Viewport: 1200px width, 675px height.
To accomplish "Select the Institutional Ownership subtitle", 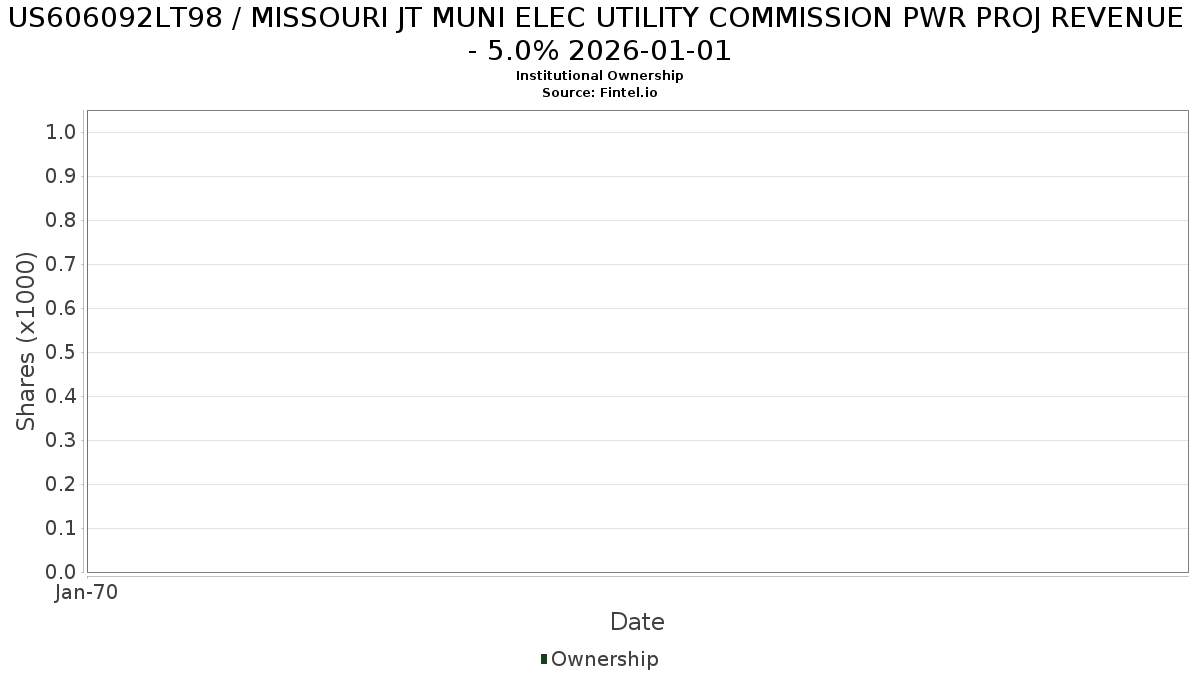I will pos(600,76).
